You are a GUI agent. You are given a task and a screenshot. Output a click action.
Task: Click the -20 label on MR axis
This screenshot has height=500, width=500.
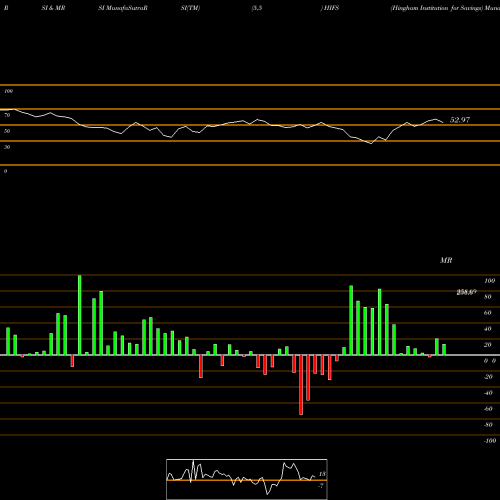(x=488, y=377)
